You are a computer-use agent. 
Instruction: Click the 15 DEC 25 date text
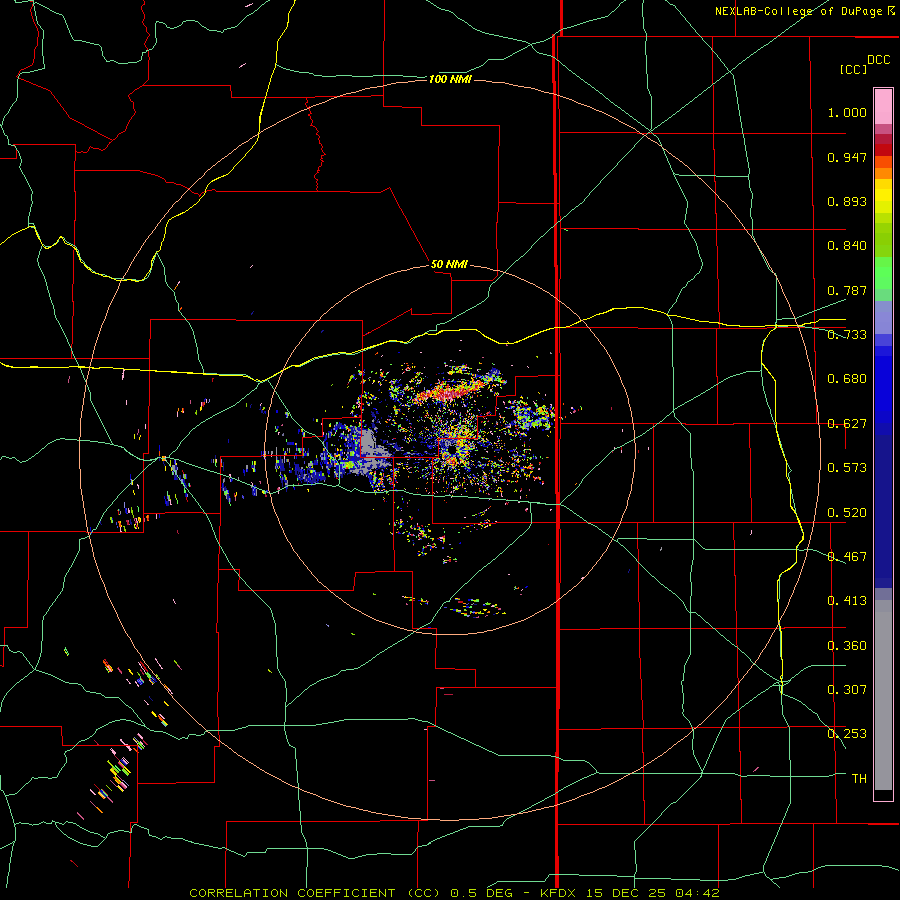[x=626, y=893]
